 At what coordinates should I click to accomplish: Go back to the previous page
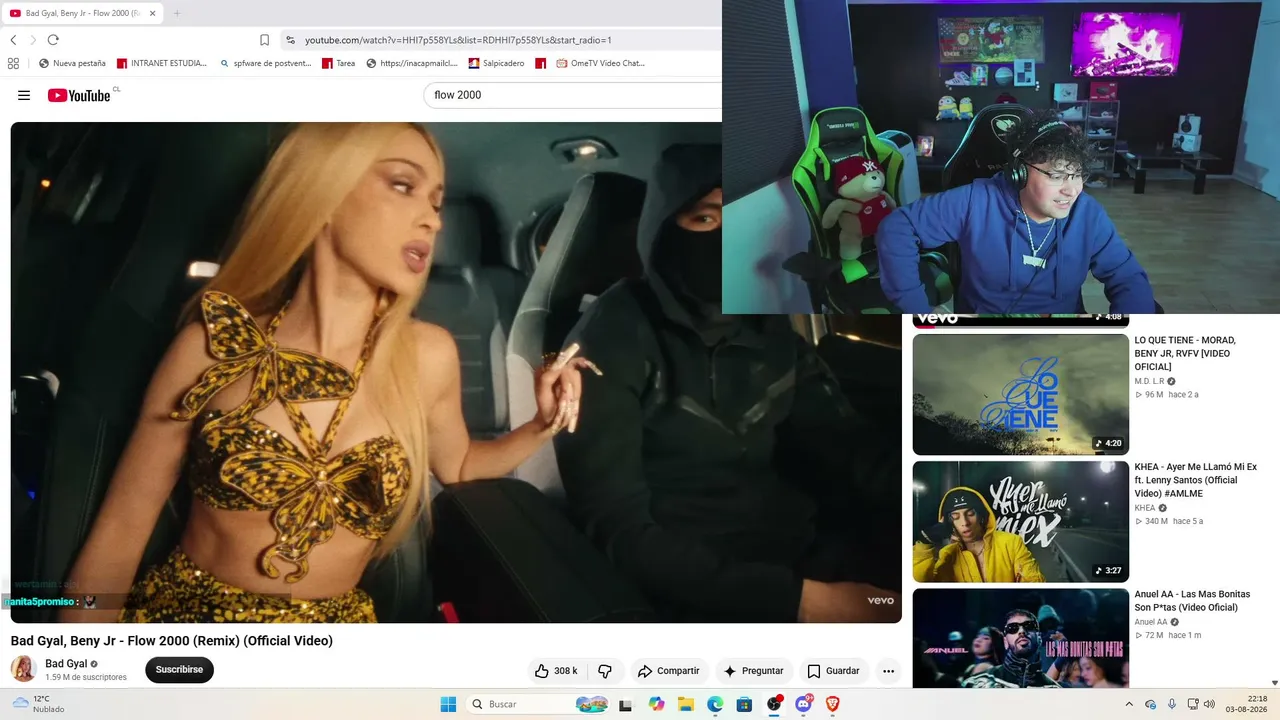click(x=13, y=40)
